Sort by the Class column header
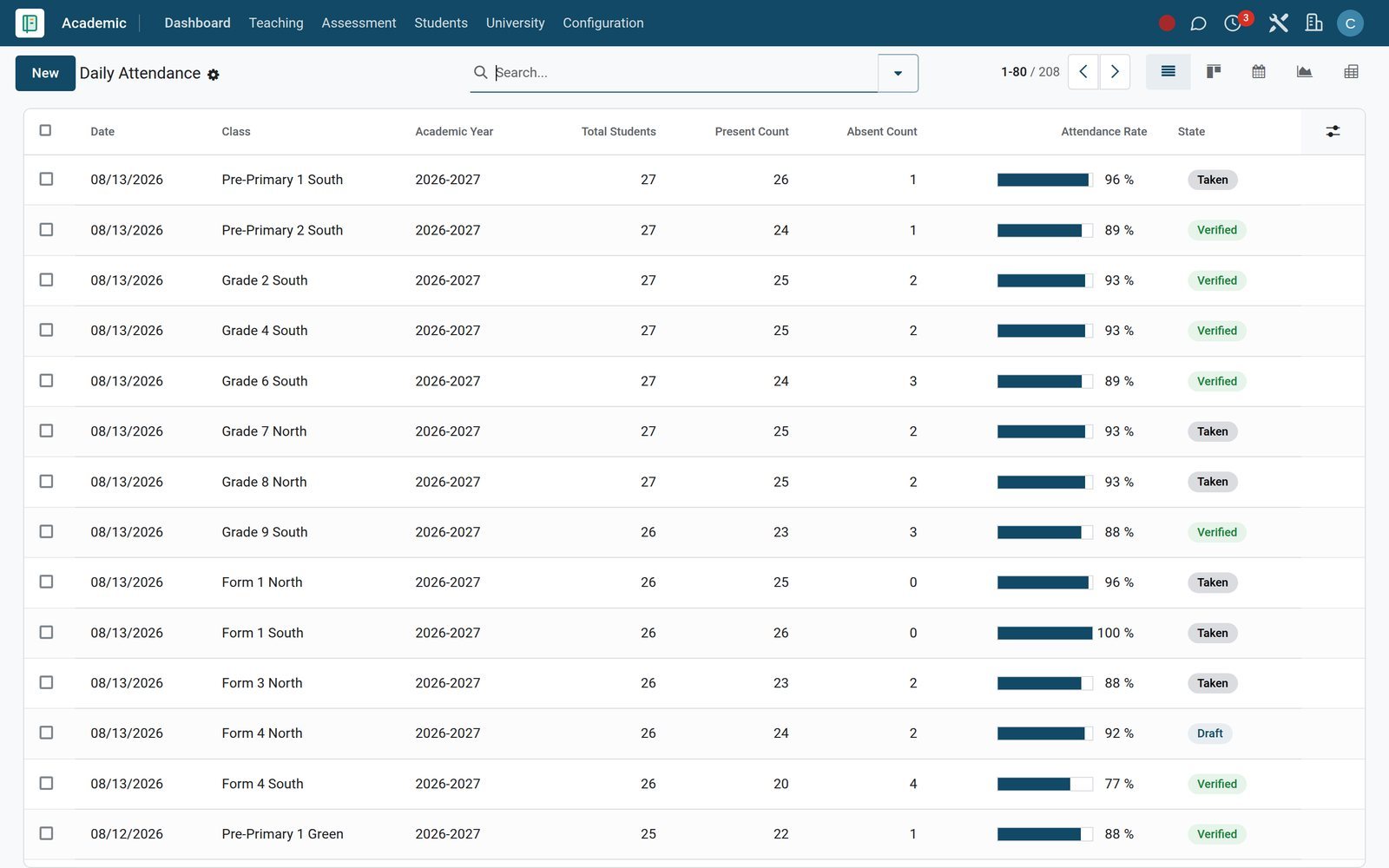The image size is (1389, 868). [236, 132]
